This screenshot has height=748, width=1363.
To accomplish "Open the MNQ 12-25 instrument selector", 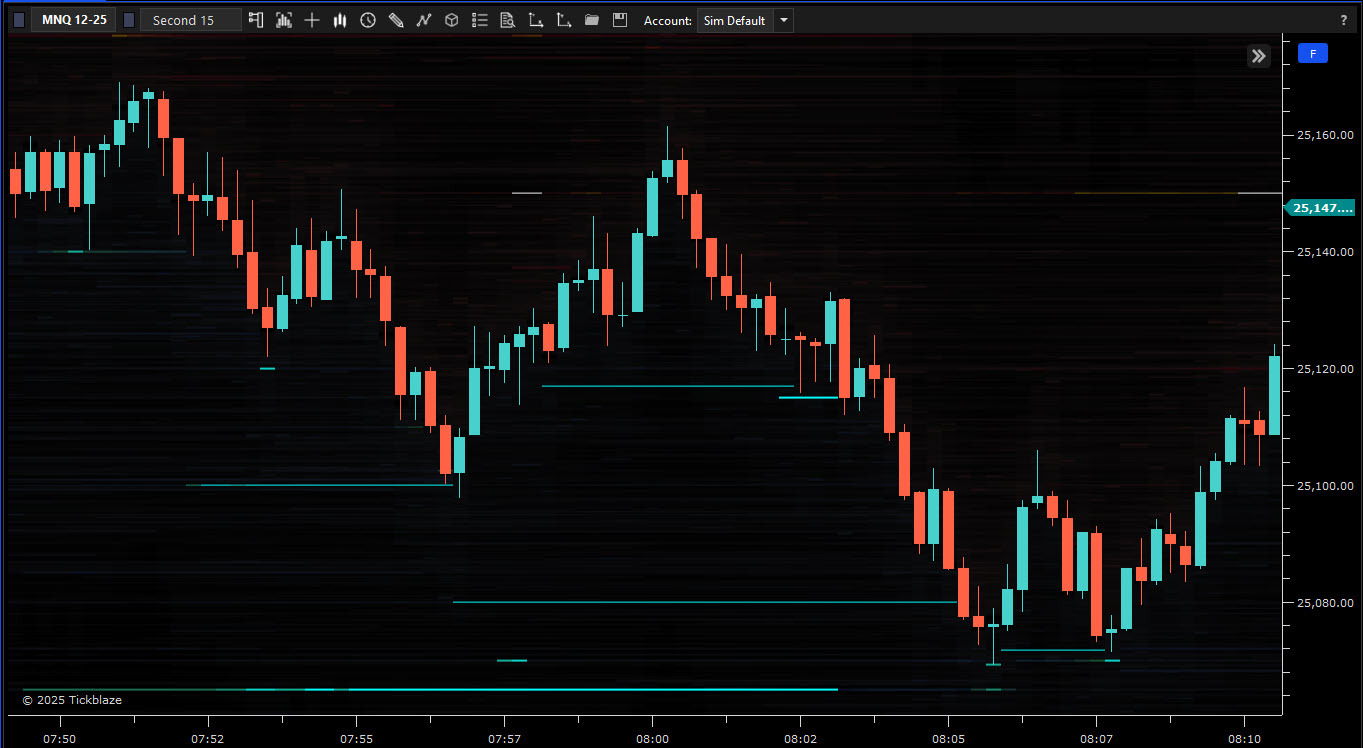I will 73,20.
